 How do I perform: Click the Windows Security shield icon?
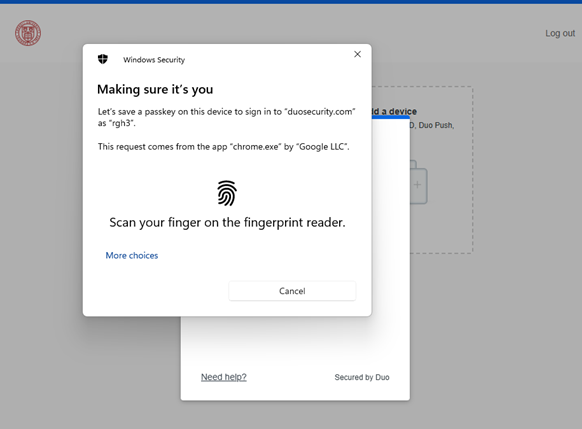103,59
